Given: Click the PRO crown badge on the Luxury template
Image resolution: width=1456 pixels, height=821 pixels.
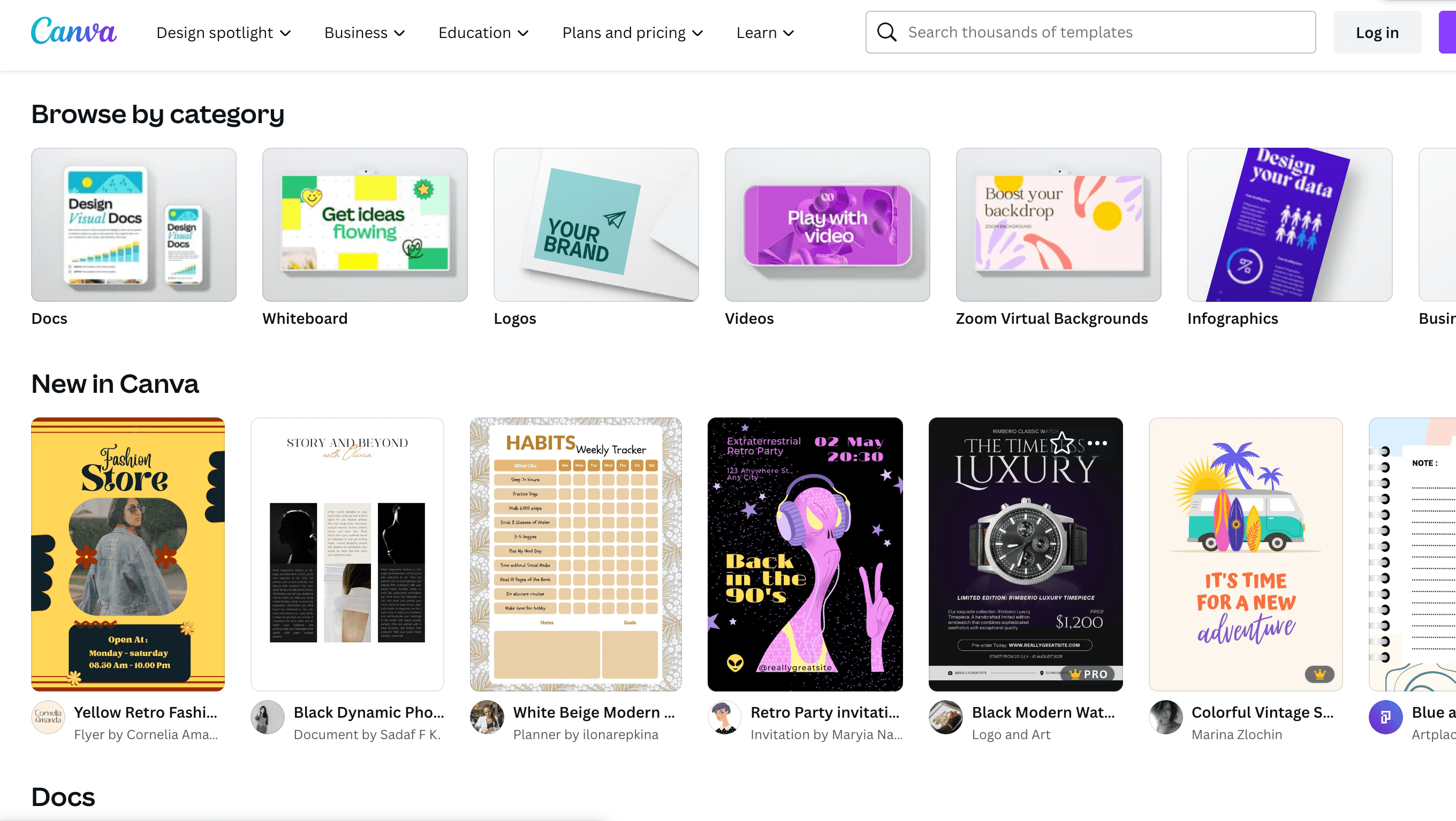Looking at the screenshot, I should tap(1088, 673).
